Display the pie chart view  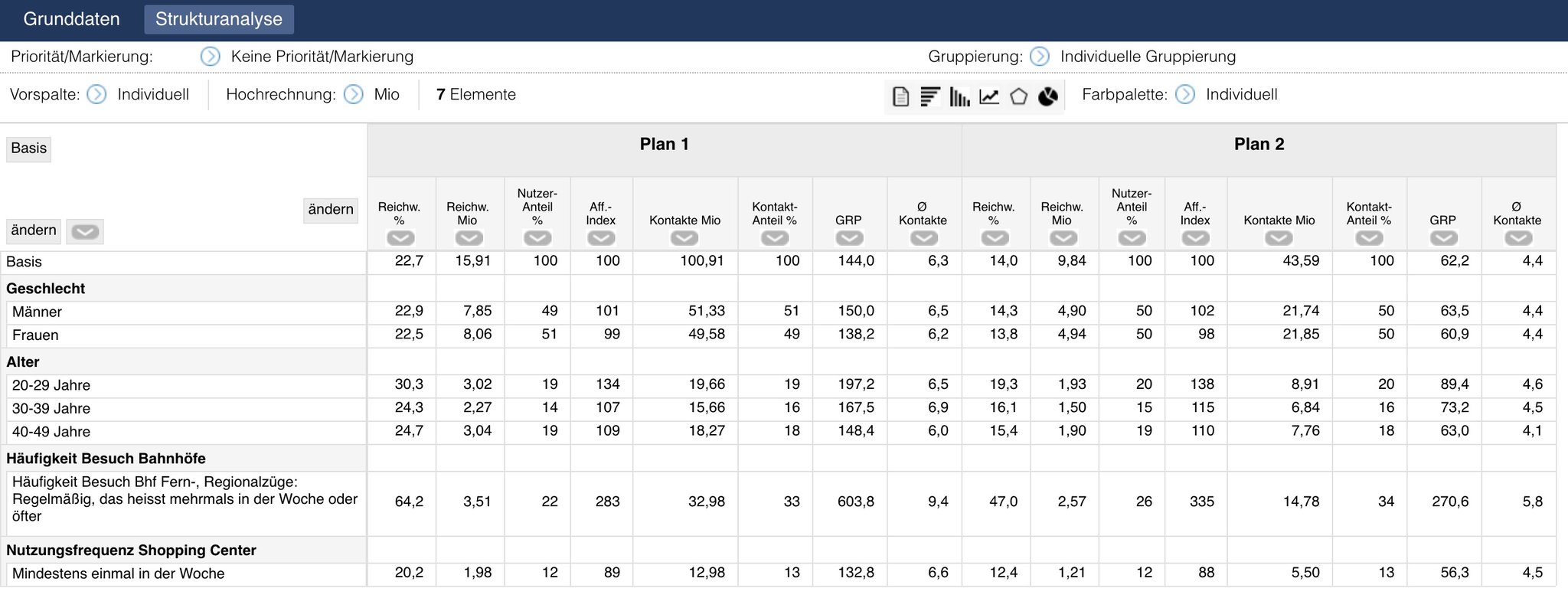1048,96
